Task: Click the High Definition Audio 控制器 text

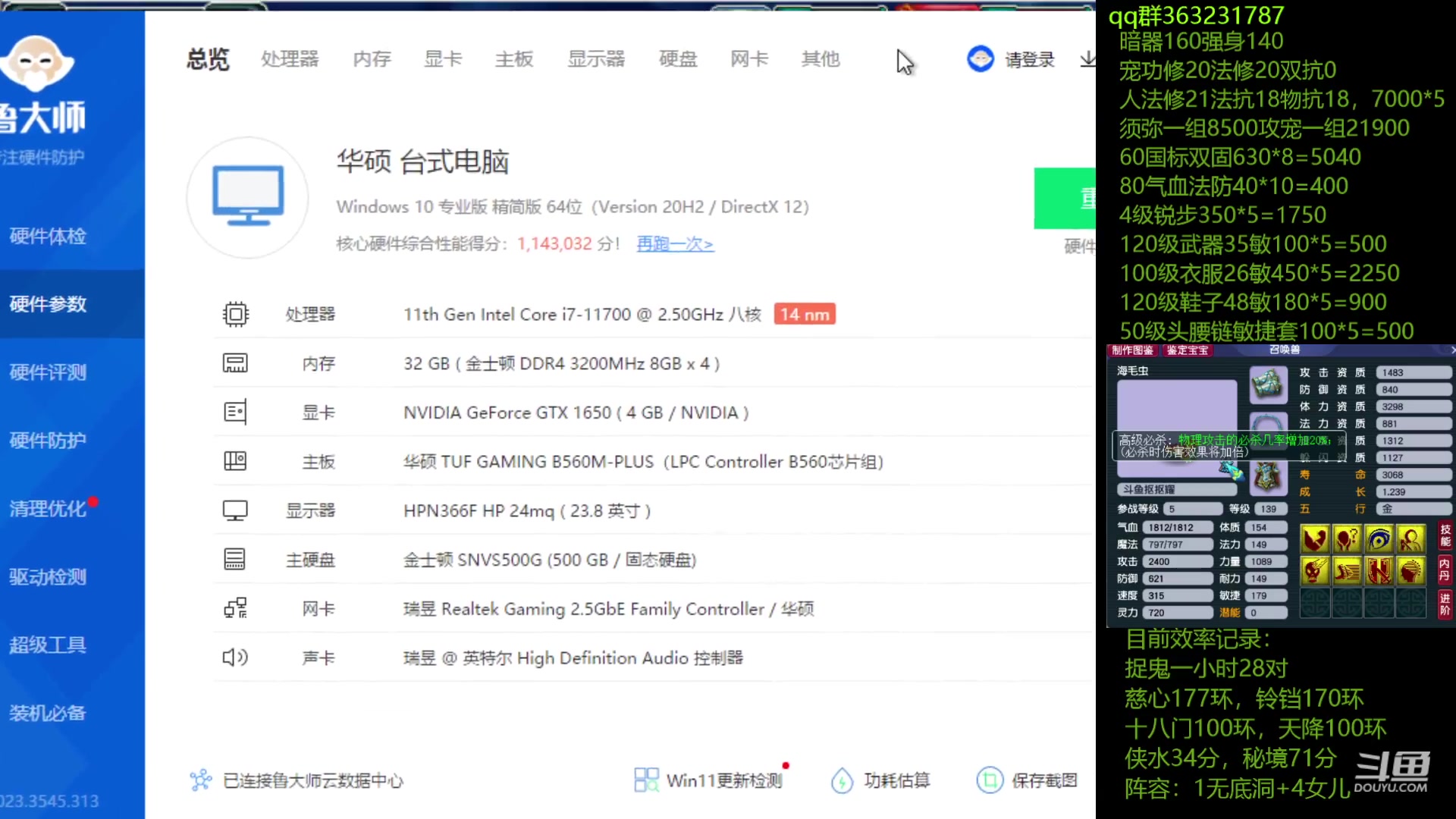Action: tap(573, 658)
